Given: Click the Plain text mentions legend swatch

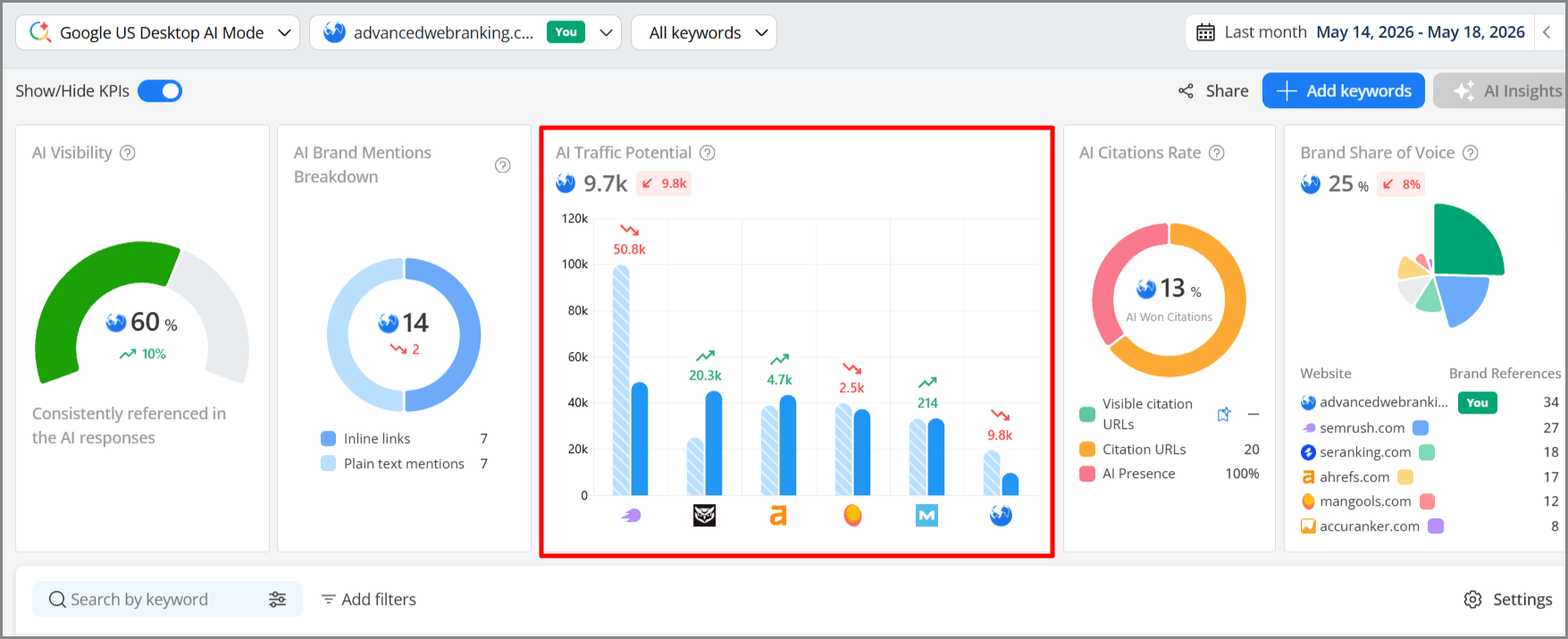Looking at the screenshot, I should pos(329,464).
